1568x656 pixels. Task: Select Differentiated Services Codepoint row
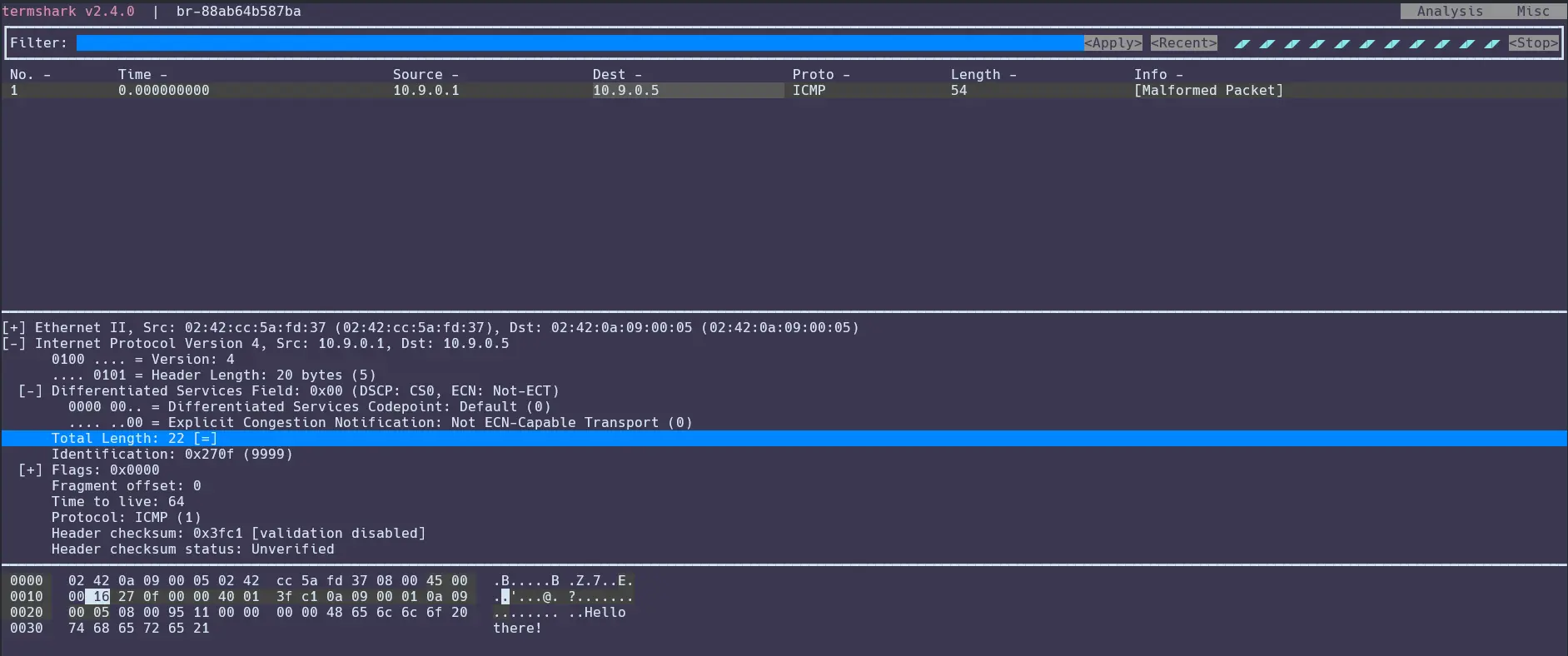pos(309,407)
